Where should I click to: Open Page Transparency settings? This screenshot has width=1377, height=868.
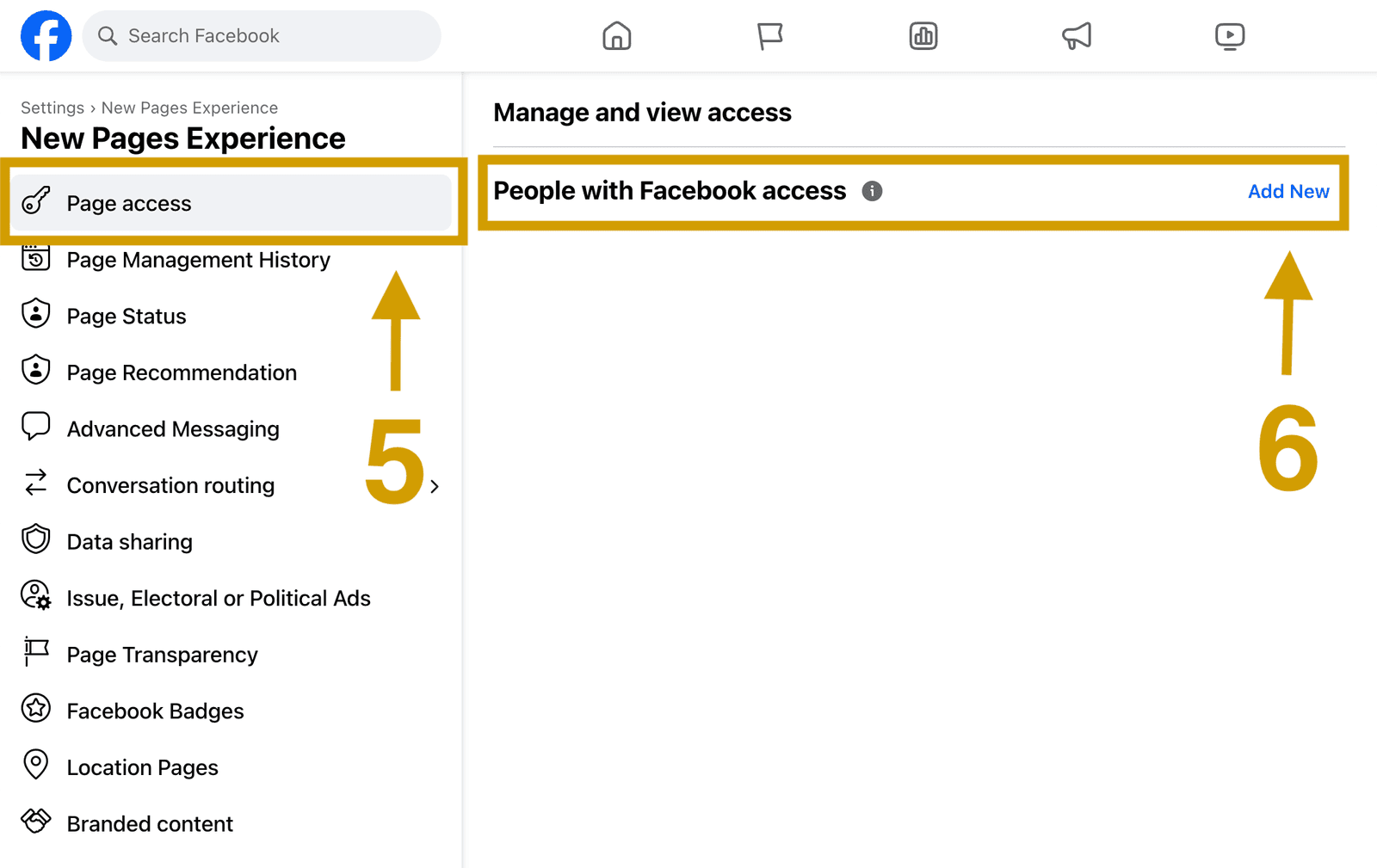[162, 655]
